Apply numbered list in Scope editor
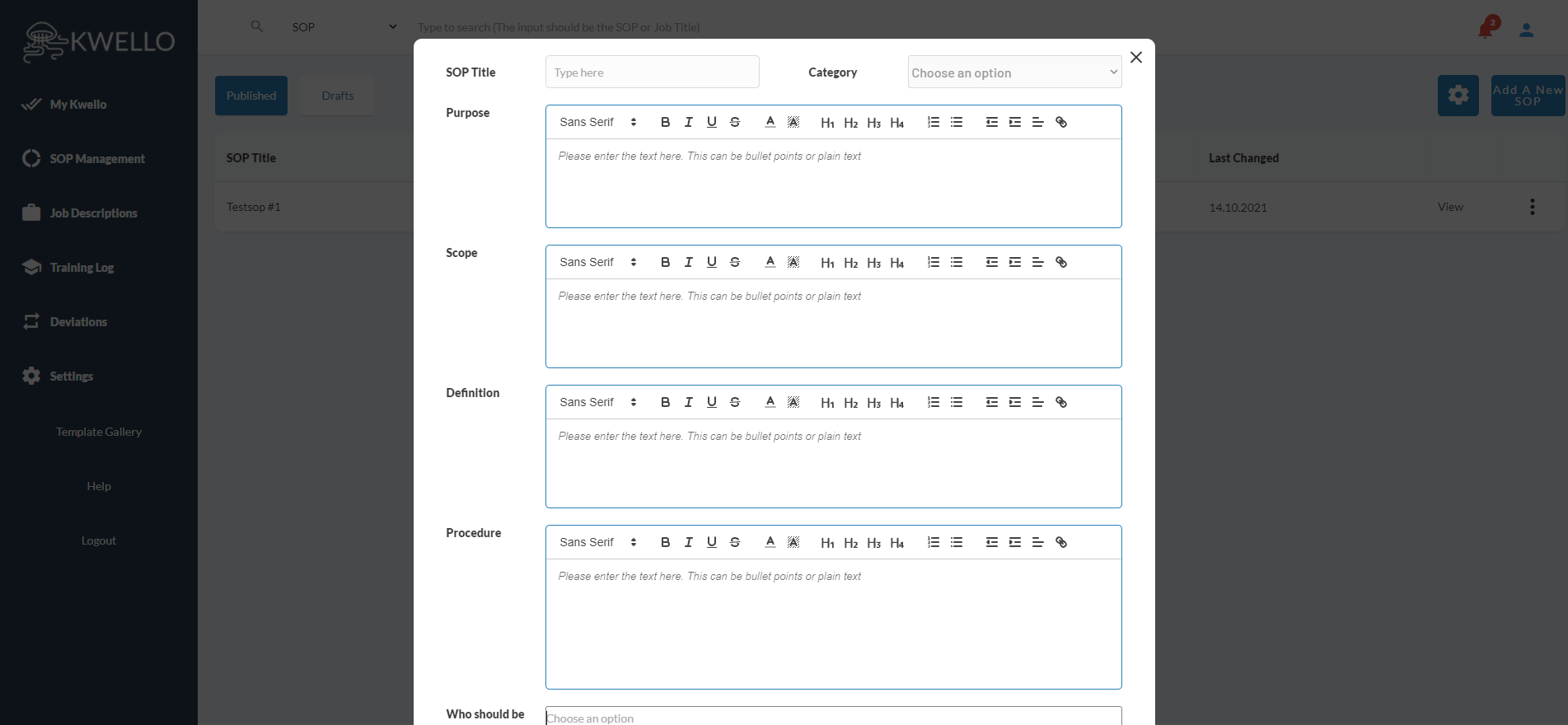Viewport: 1568px width, 725px height. 933,262
